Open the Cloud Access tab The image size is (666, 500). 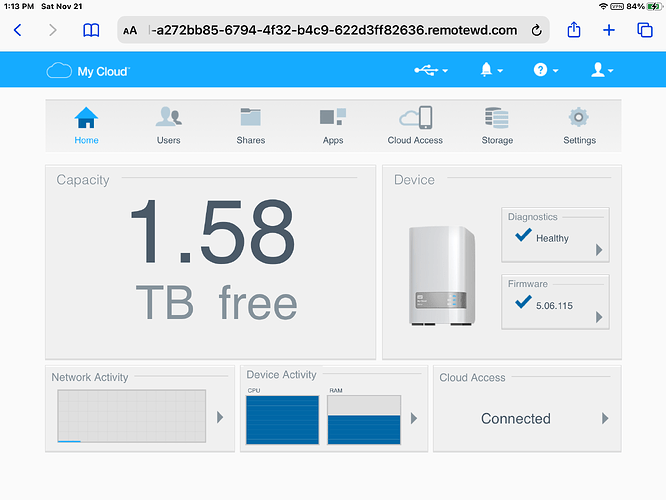(415, 125)
